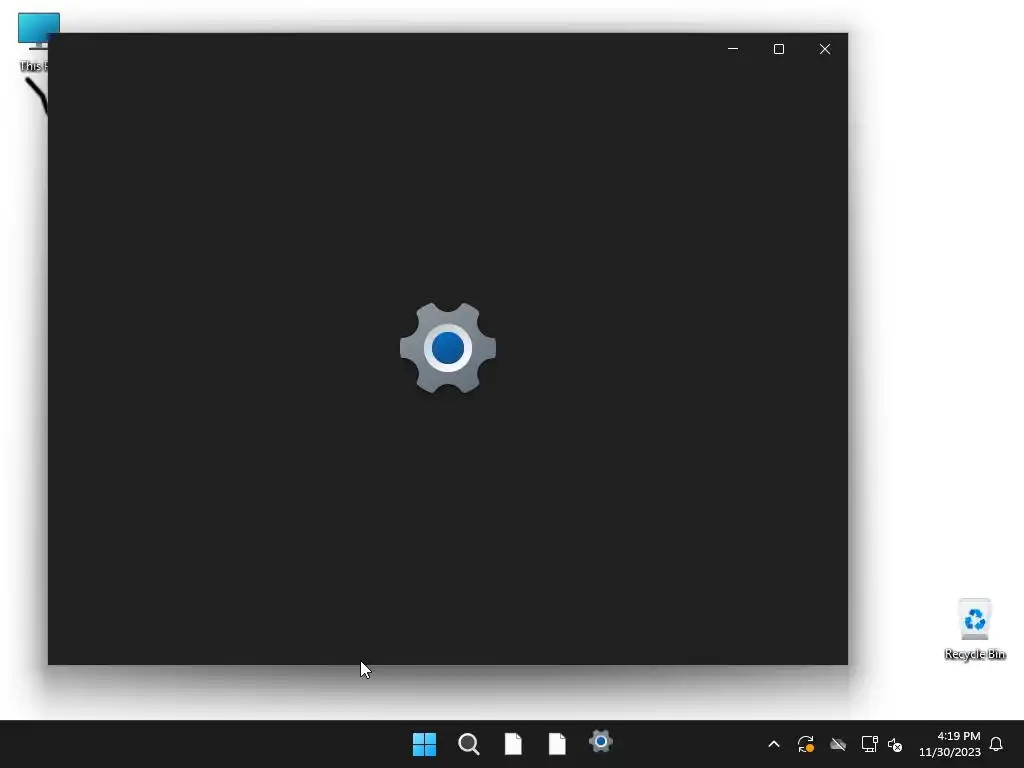
Task: Click the Settings gear splash logo
Action: coord(448,348)
